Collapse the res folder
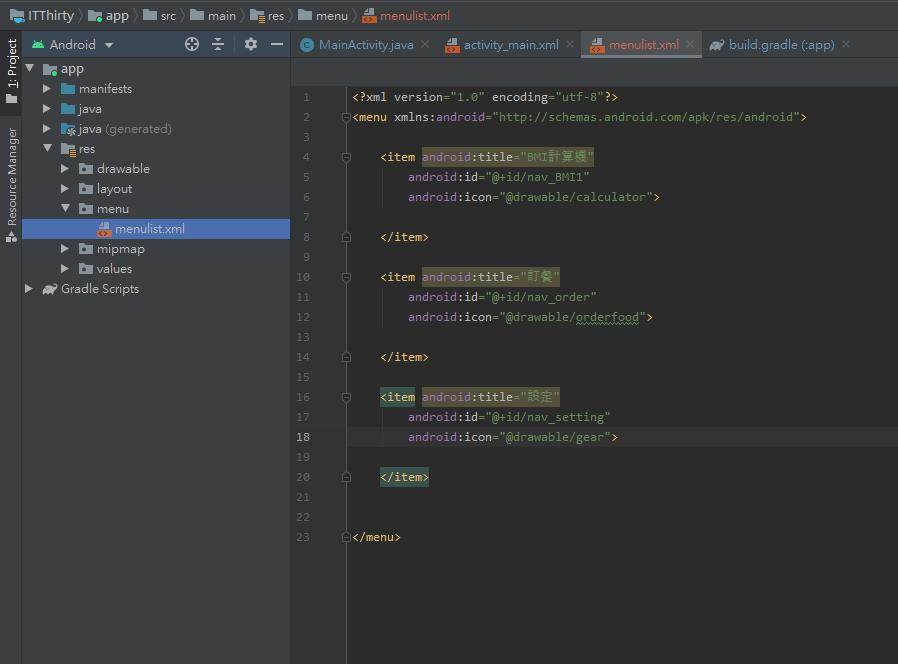Screen dimensions: 898x664 [47, 149]
